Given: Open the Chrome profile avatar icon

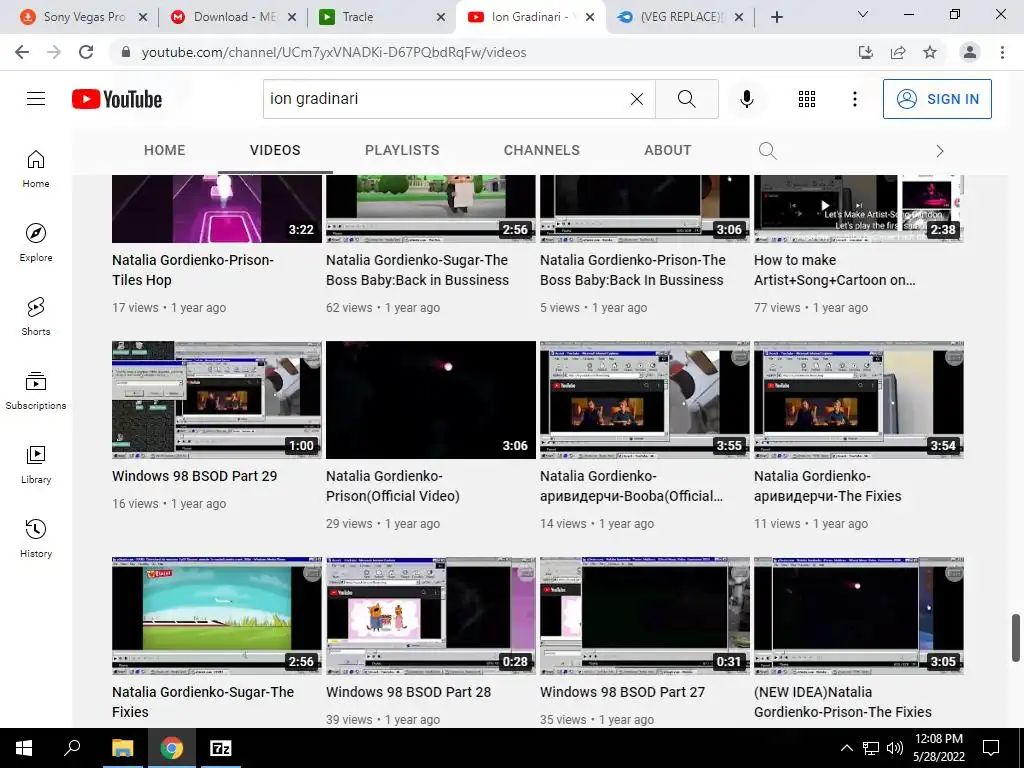Looking at the screenshot, I should coord(970,52).
